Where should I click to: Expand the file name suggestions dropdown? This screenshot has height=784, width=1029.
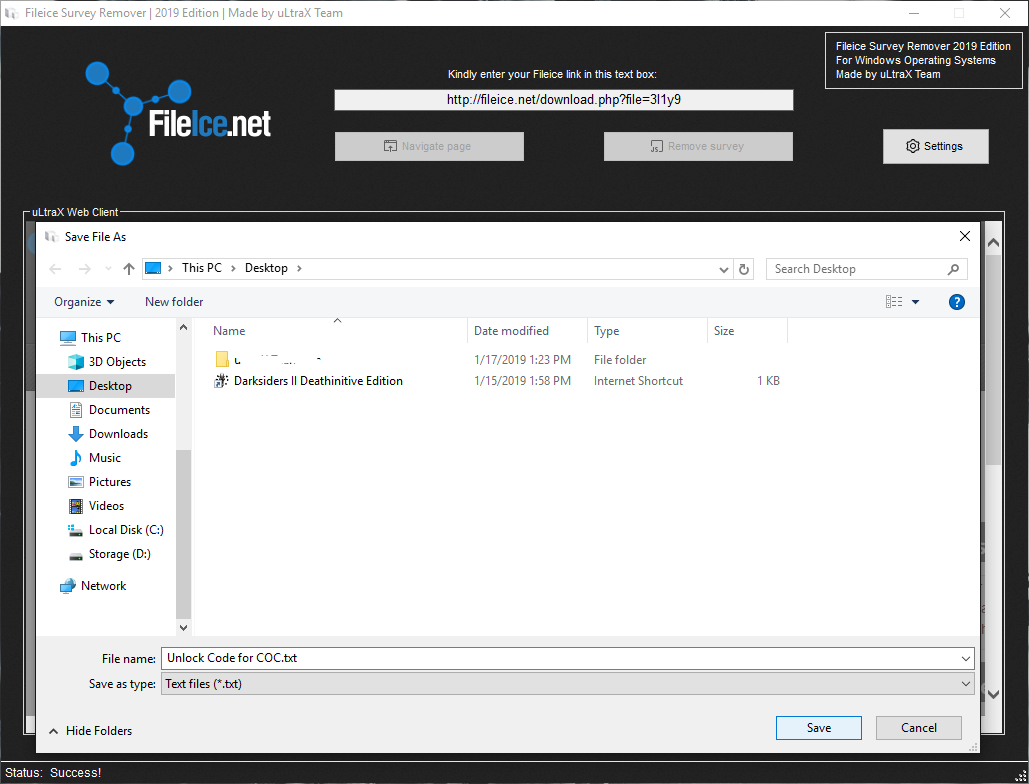964,658
